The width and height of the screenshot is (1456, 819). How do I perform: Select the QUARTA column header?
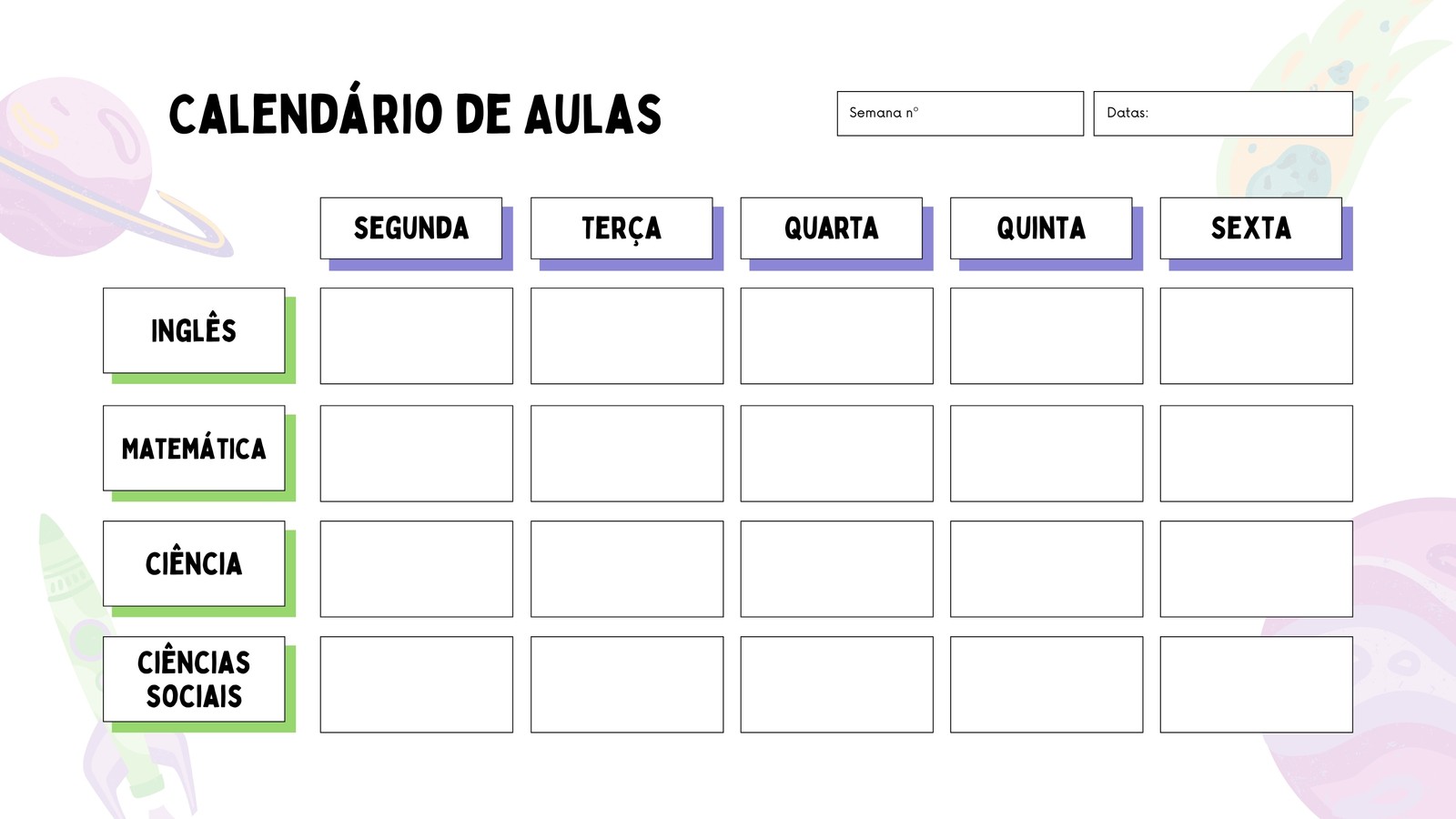[x=832, y=228]
